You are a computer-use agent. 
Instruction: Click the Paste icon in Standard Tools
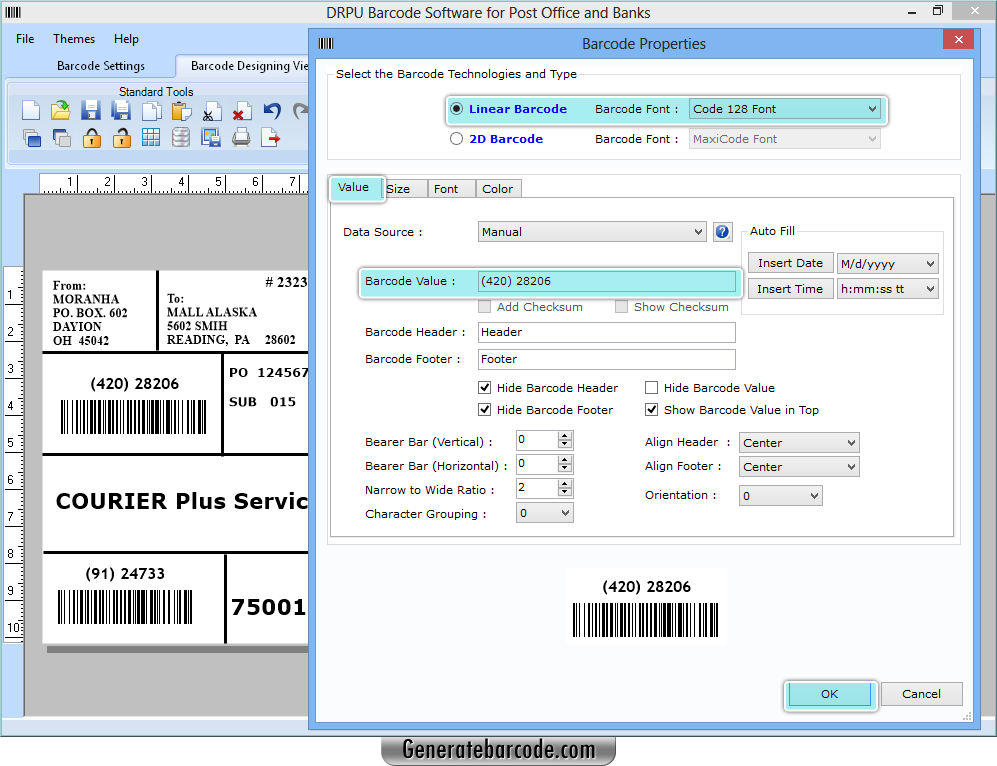tap(181, 110)
